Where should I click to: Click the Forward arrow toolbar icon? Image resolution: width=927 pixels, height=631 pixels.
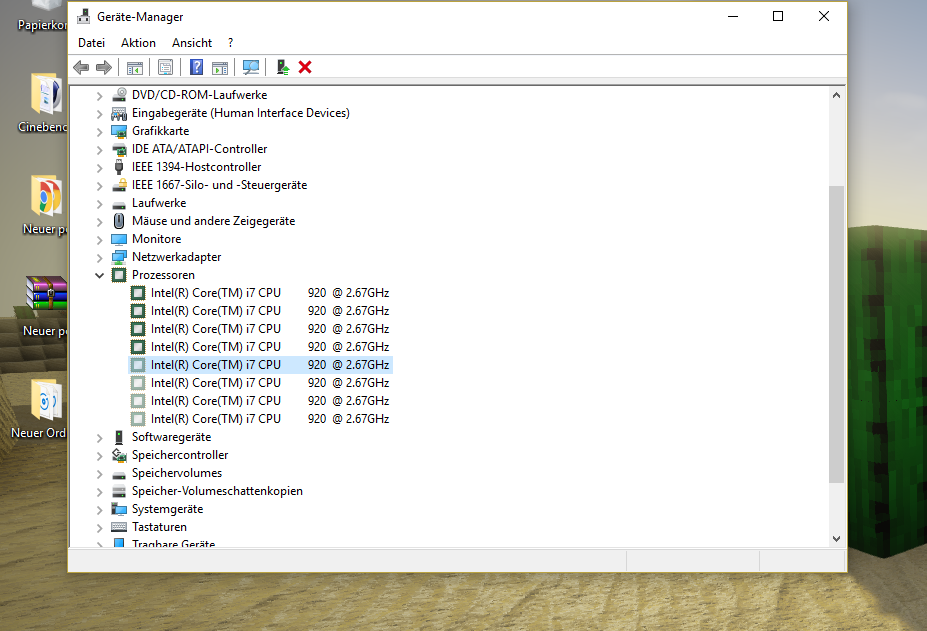pos(104,67)
